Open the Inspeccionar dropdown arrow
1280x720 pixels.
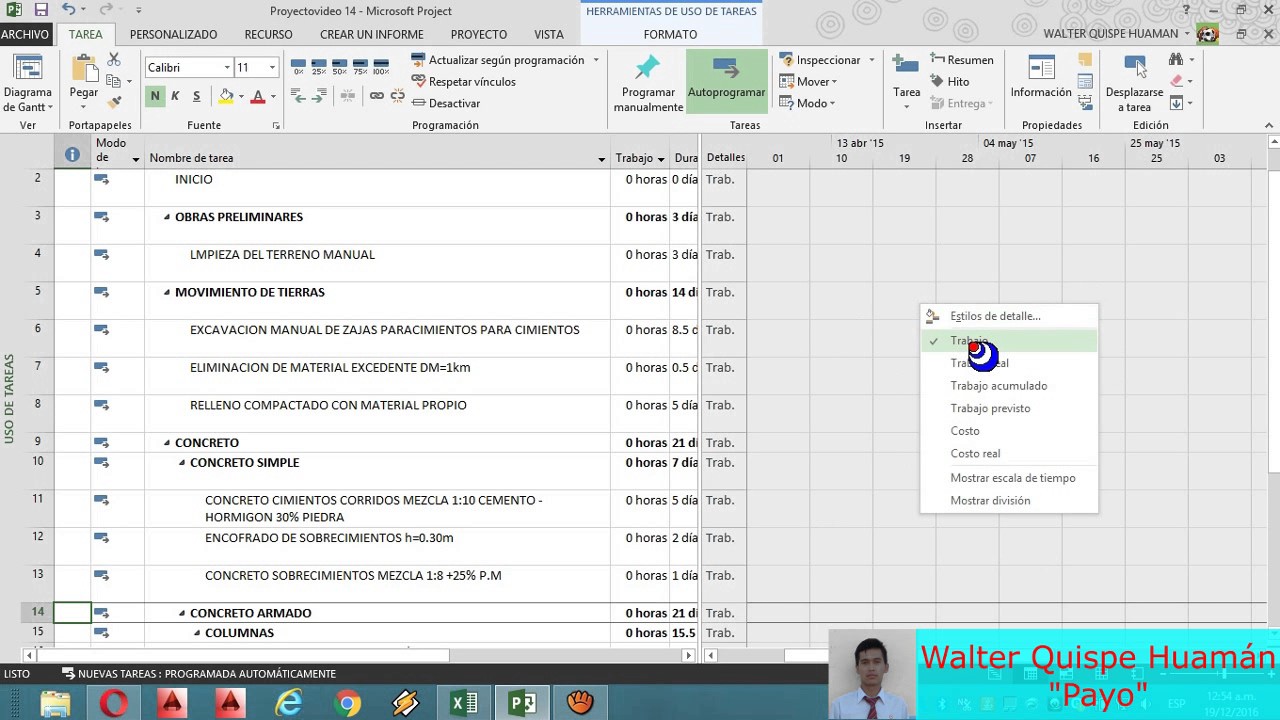click(871, 60)
